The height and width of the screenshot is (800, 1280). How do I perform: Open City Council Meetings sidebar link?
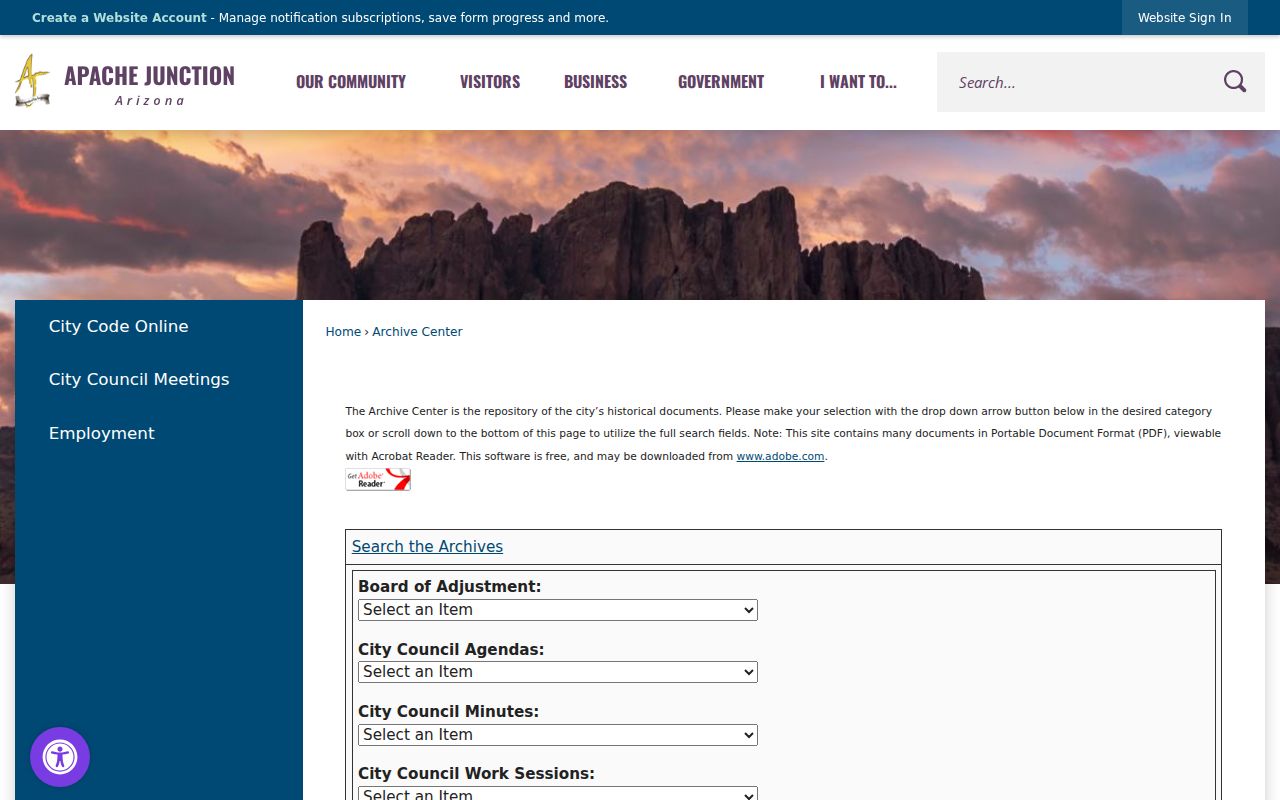[139, 379]
